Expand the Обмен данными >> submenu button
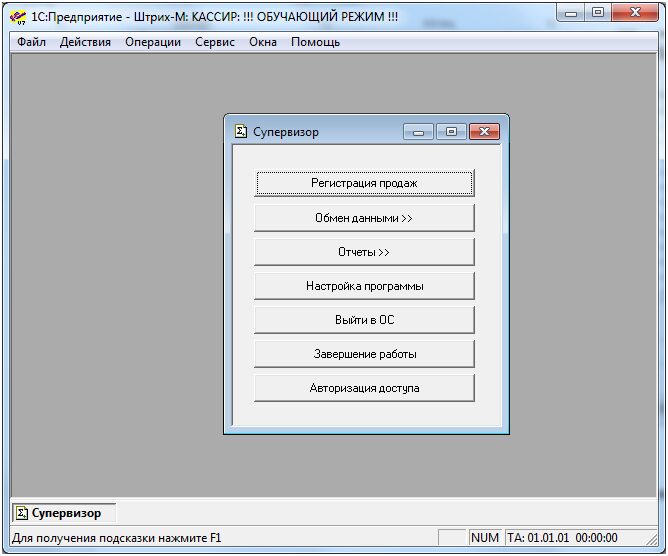The width and height of the screenshot is (668, 556). tap(364, 218)
